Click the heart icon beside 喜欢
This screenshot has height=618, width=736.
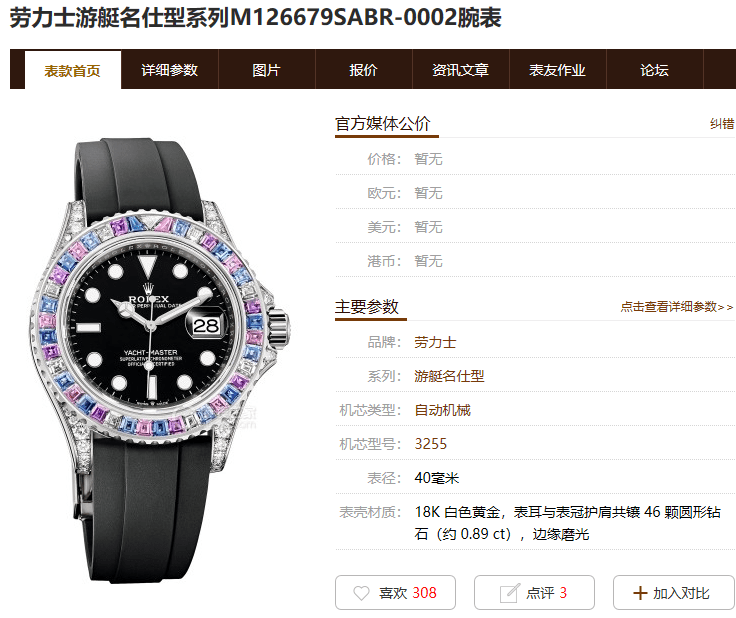pos(361,593)
